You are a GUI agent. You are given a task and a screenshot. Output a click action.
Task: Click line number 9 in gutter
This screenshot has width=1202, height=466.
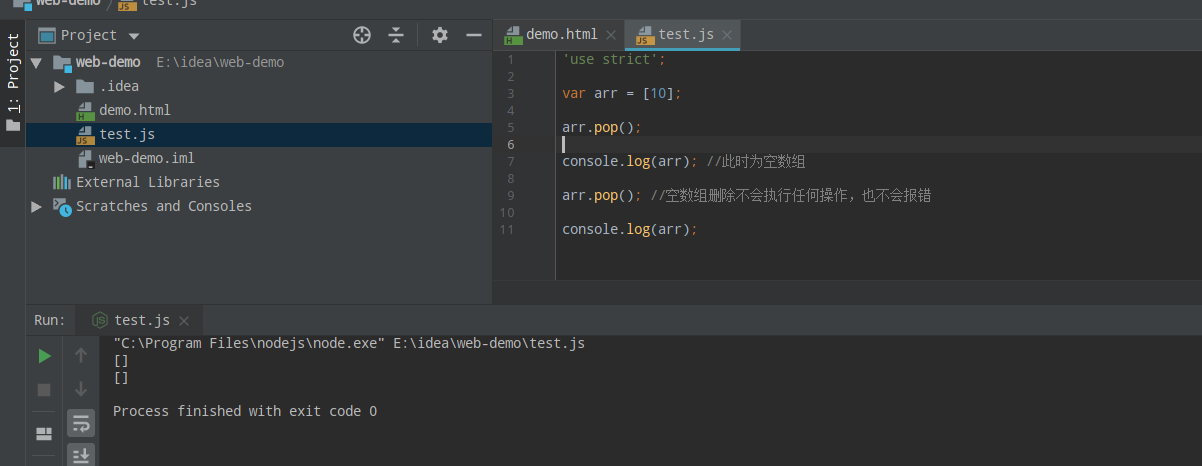pos(510,195)
